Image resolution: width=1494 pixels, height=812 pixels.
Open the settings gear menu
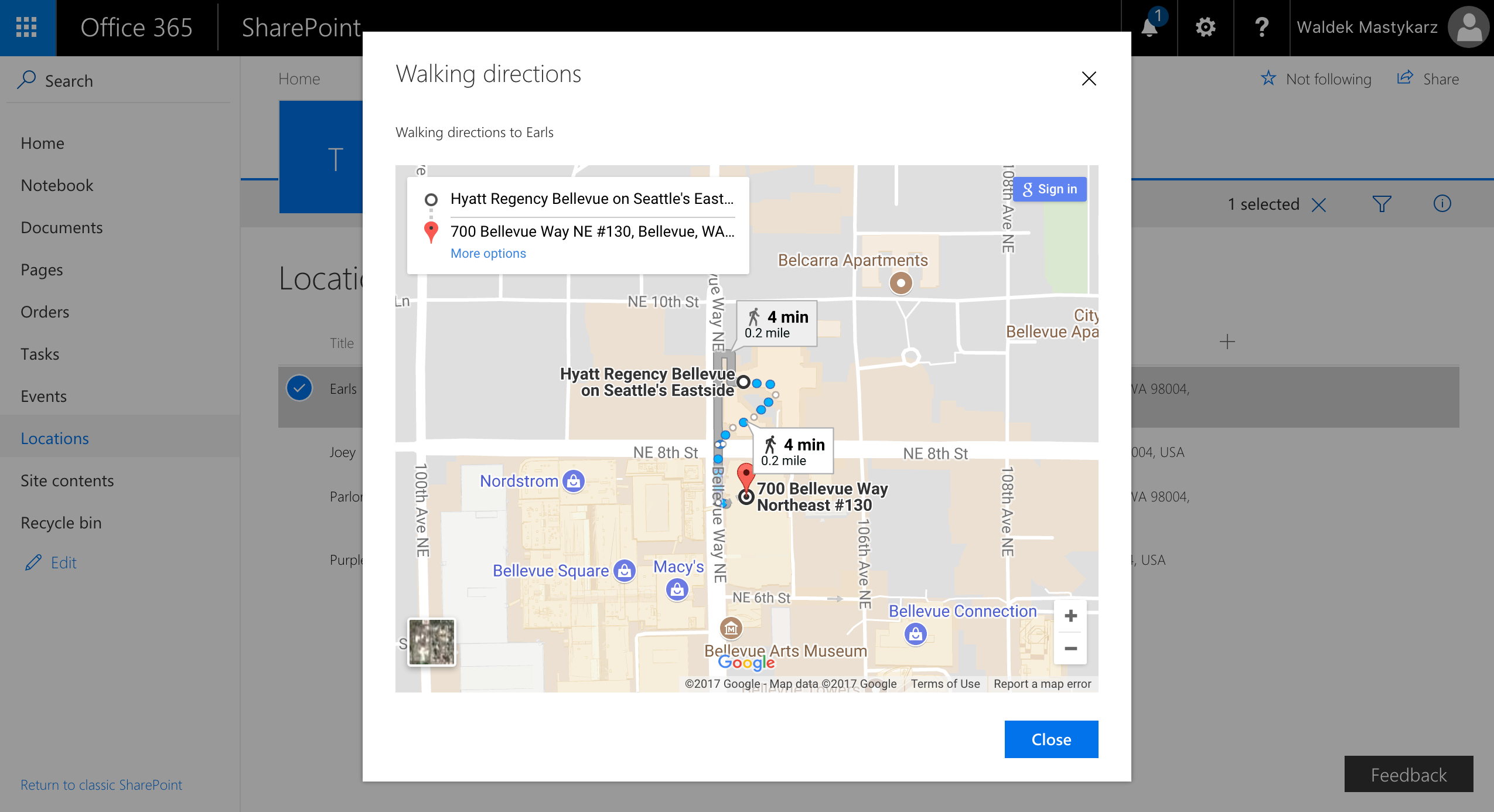click(1205, 28)
